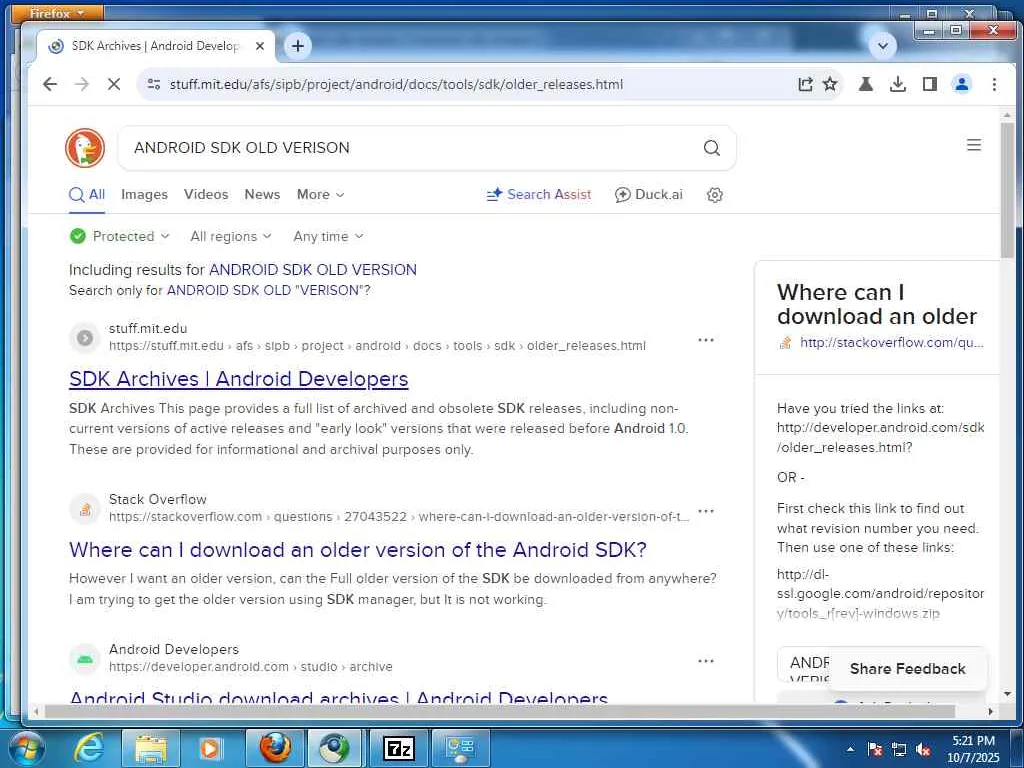Open search settings gear icon

click(715, 195)
